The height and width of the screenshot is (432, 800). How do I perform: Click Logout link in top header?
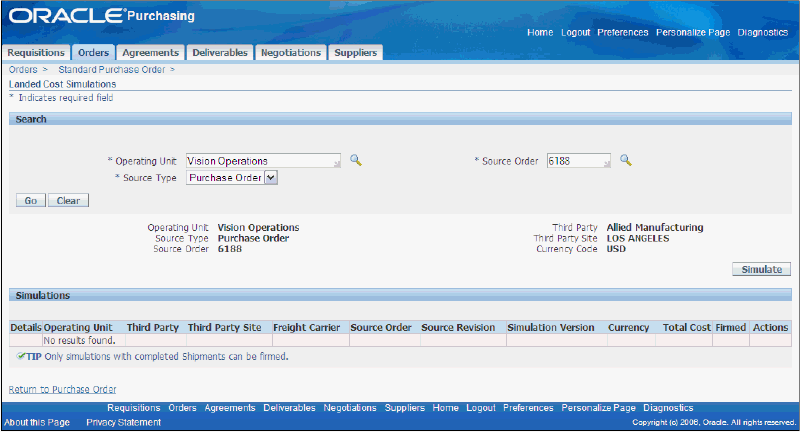576,33
